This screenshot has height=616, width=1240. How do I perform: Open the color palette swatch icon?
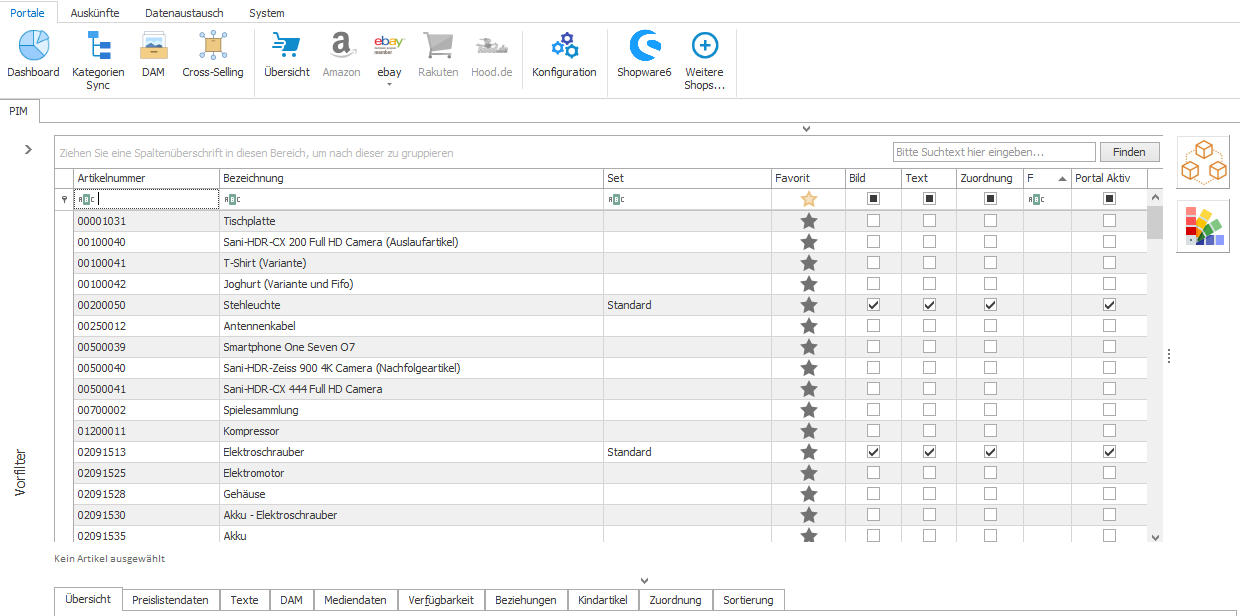click(1203, 226)
